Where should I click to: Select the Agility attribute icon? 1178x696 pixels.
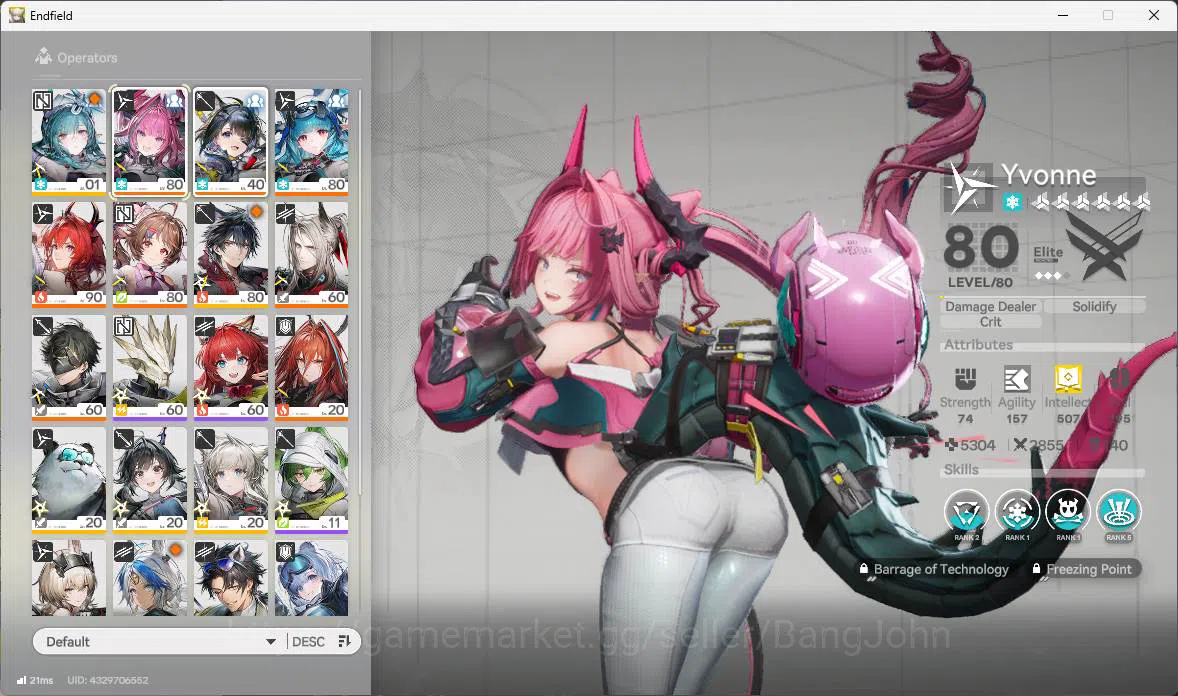[1016, 380]
